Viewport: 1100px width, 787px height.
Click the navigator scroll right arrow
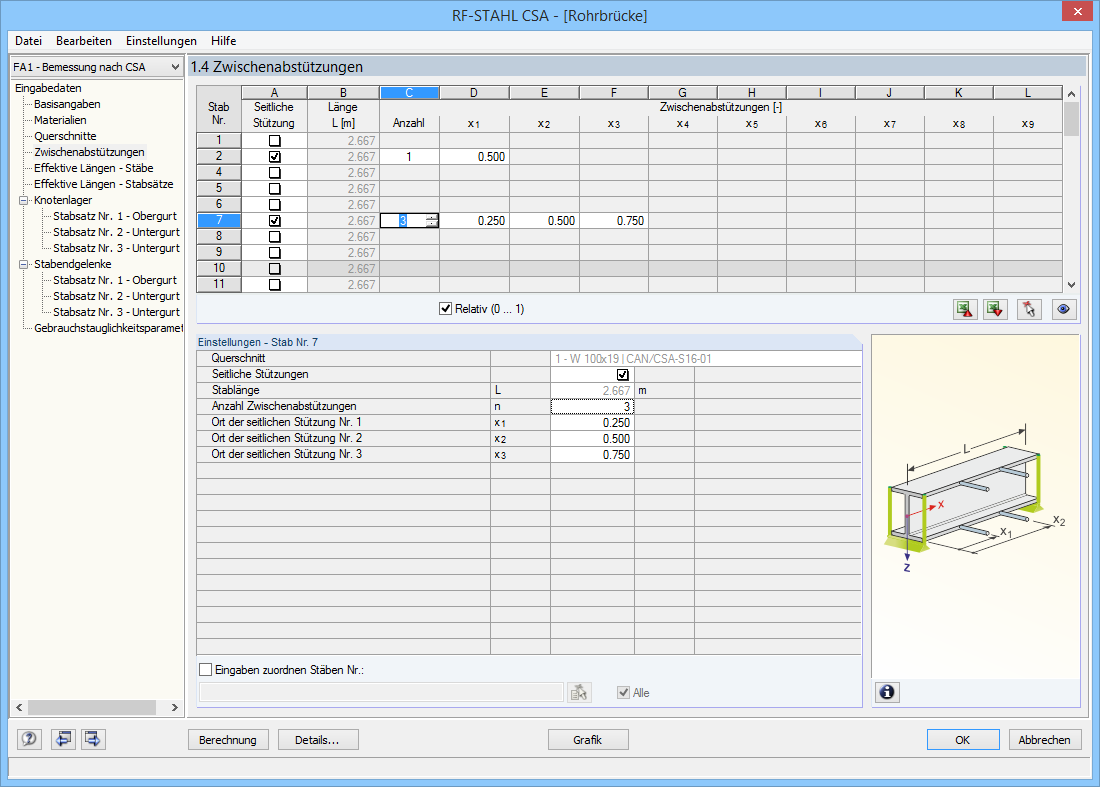click(x=175, y=708)
